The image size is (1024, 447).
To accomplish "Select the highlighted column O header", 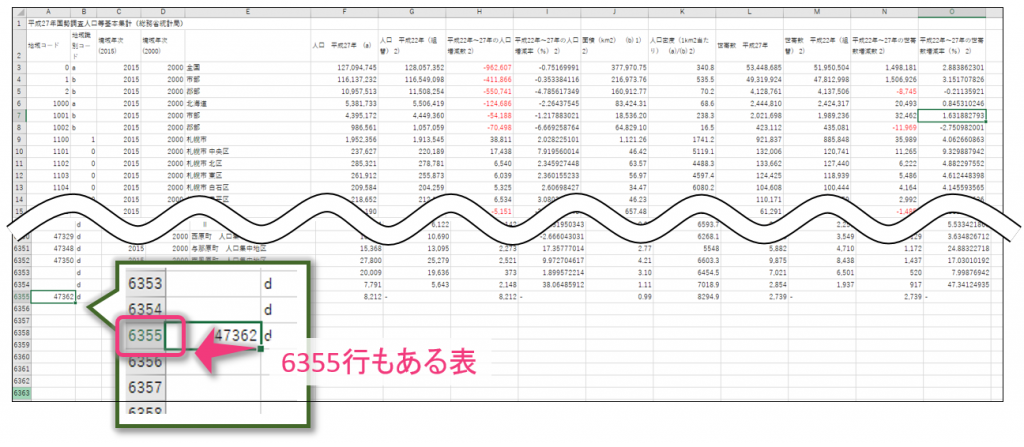I will [x=950, y=8].
